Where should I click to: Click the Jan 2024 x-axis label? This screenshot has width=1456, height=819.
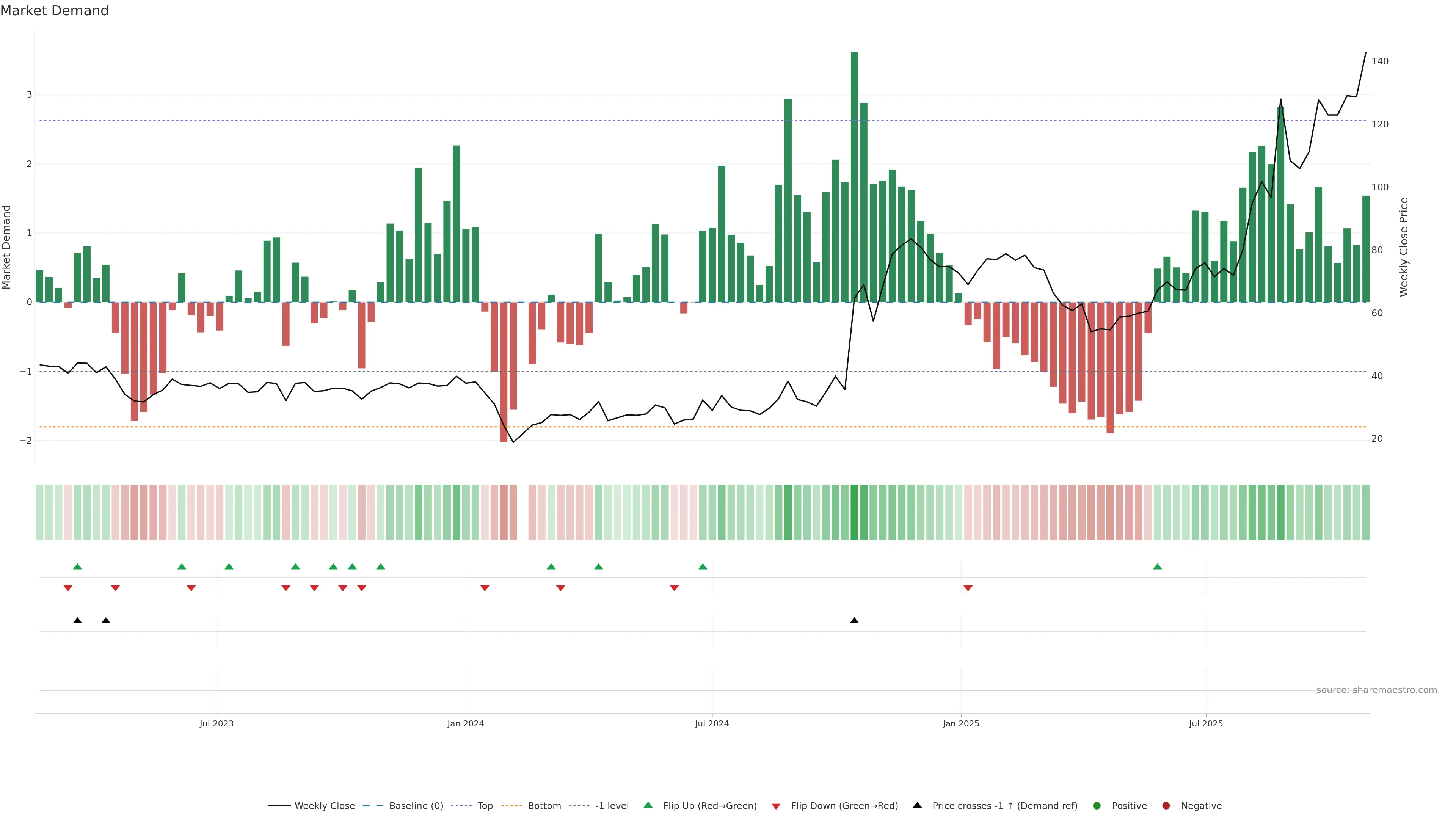coord(465,723)
